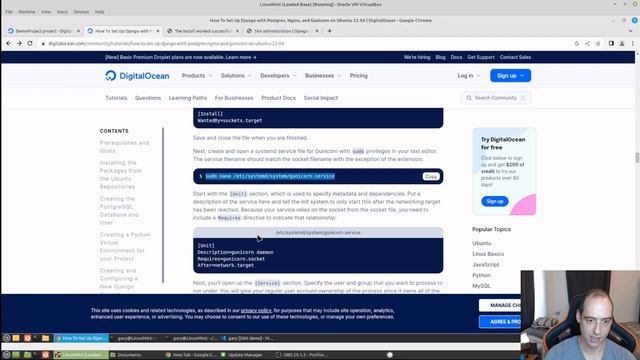Click the browser address bar URL
The height and width of the screenshot is (360, 640).
[x=166, y=44]
